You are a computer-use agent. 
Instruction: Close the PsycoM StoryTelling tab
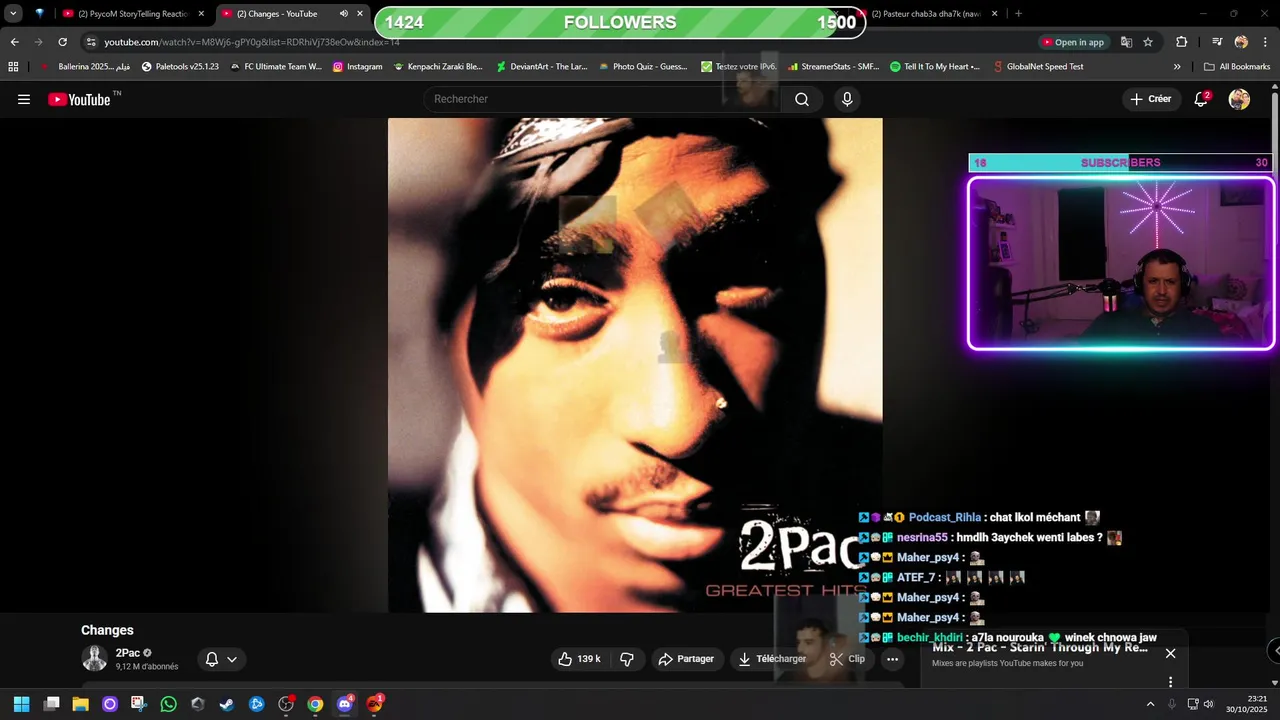pyautogui.click(x=201, y=14)
